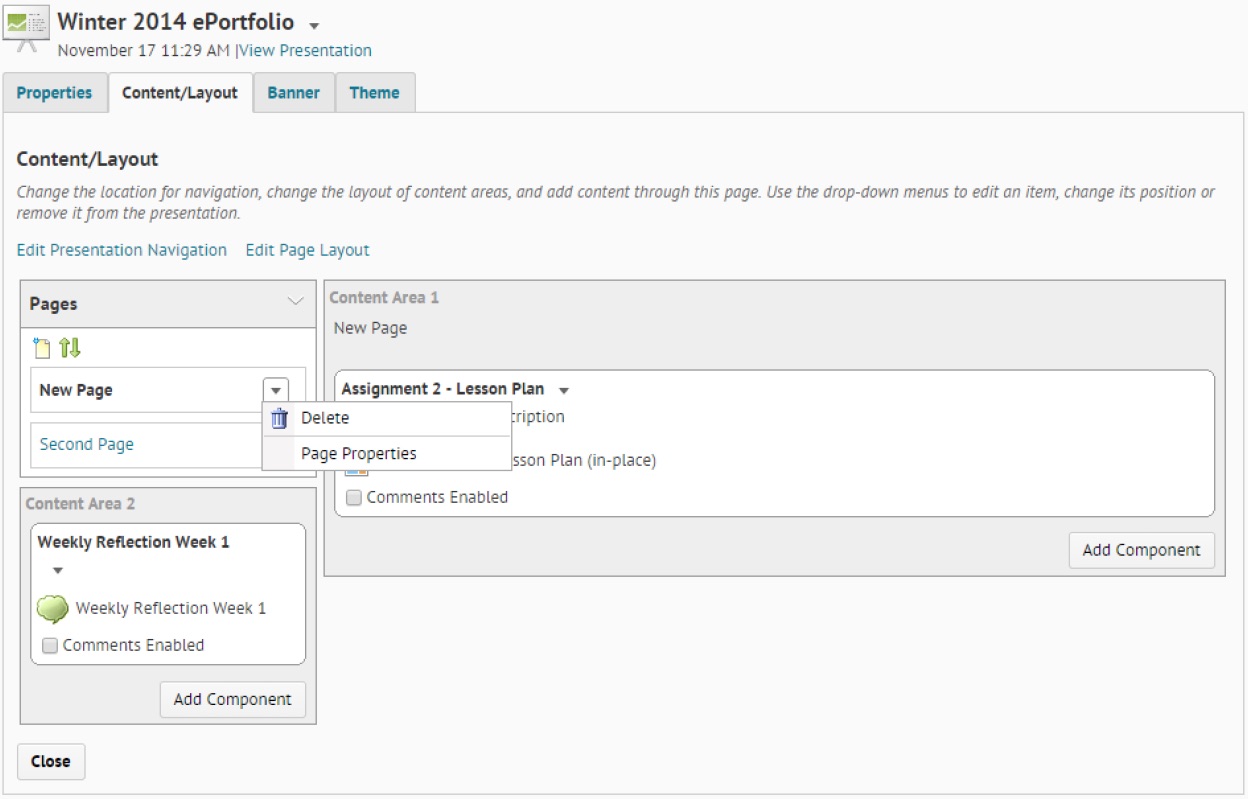Switch to the Banner tab

[x=293, y=93]
